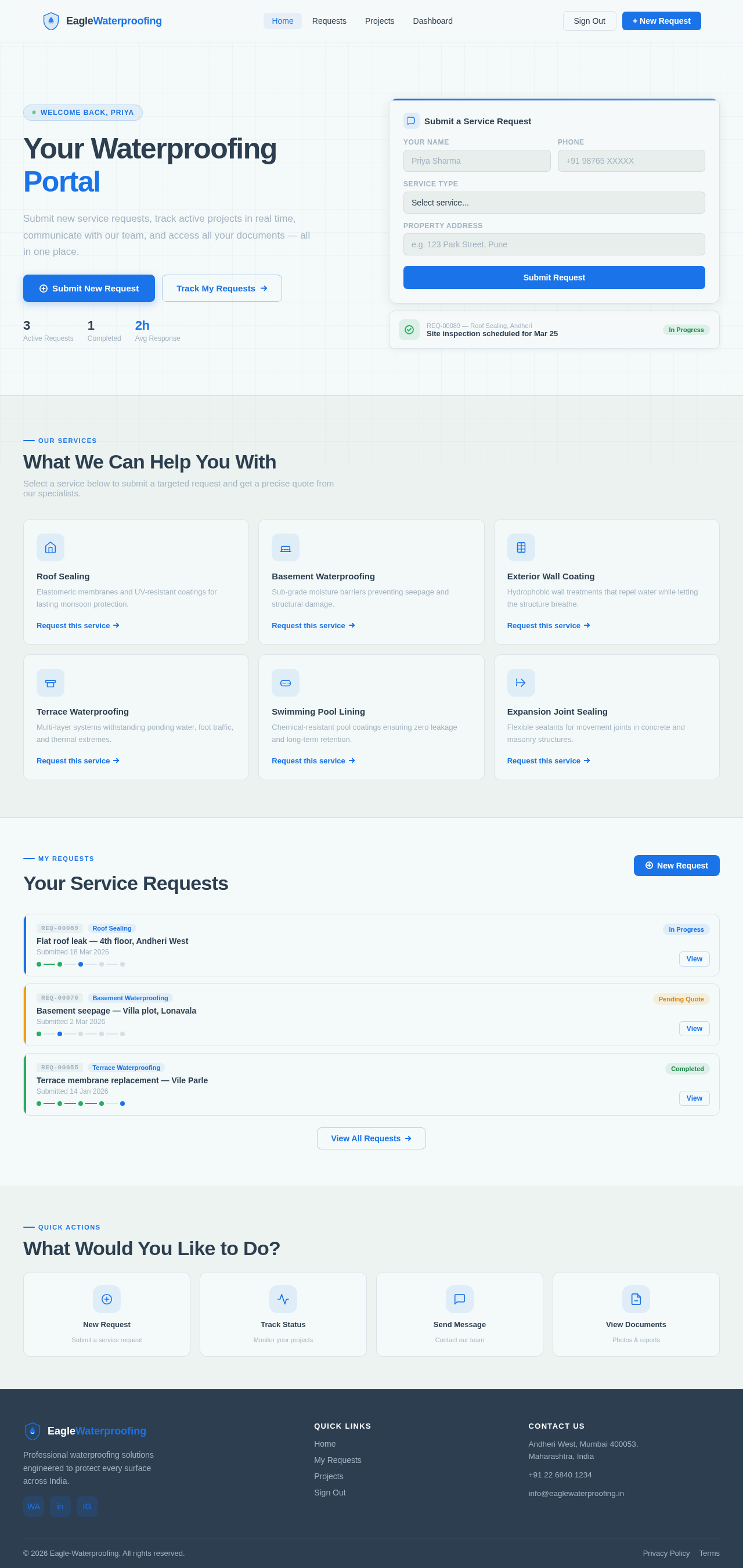Open Track Status quick action icon
The image size is (743, 1568).
coord(283,1299)
